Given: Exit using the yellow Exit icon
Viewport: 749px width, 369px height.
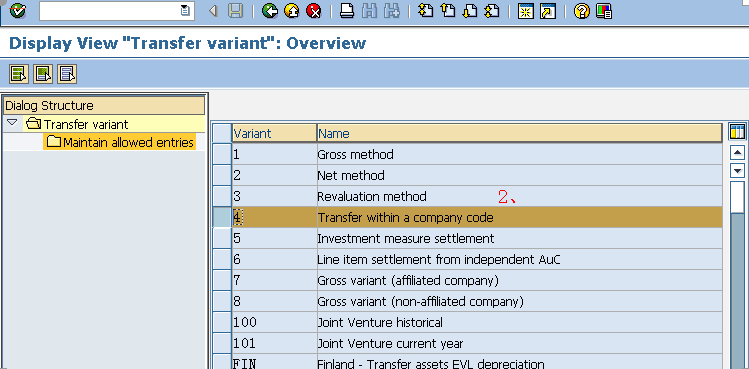Looking at the screenshot, I should 292,11.
